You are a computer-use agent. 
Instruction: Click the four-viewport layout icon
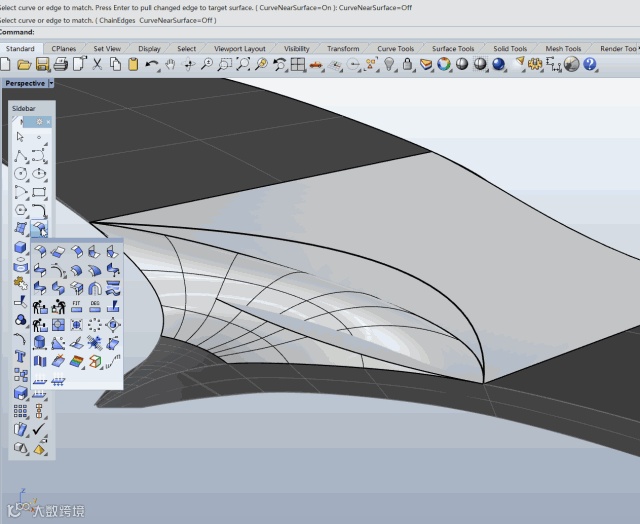298,64
